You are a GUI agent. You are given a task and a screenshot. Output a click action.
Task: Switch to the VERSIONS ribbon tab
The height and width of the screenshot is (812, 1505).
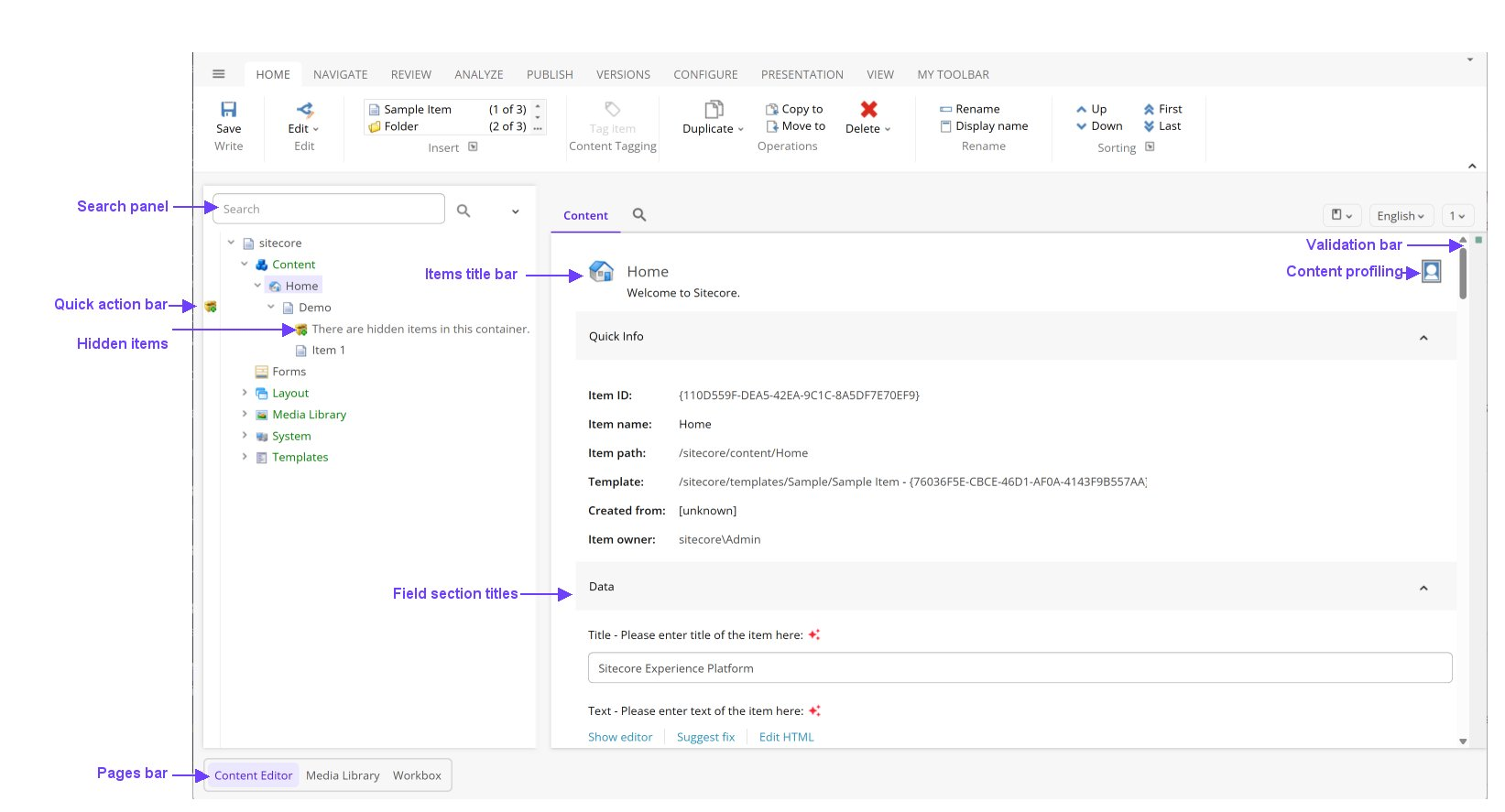[x=623, y=74]
